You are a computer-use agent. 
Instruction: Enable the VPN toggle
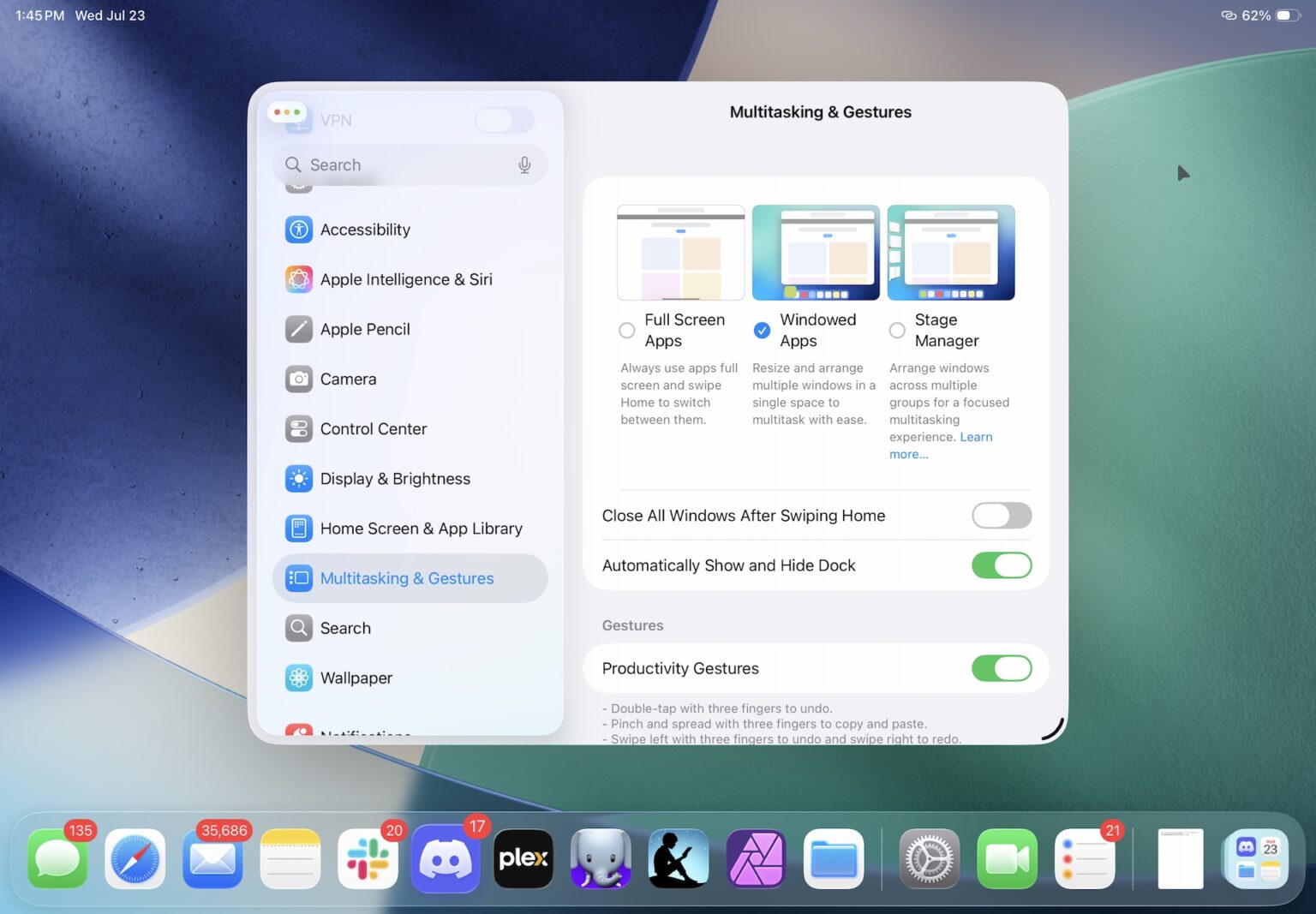pos(504,120)
